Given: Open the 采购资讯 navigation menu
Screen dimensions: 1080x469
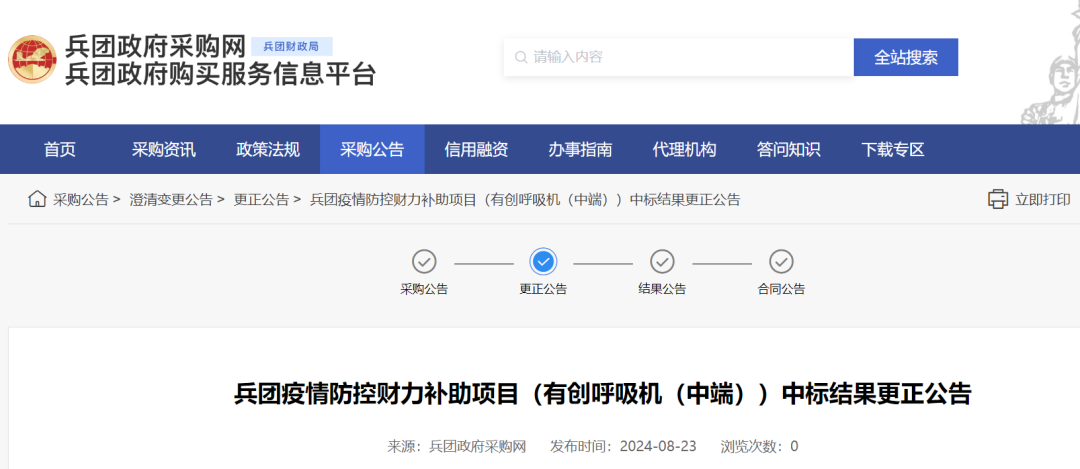Looking at the screenshot, I should point(164,150).
